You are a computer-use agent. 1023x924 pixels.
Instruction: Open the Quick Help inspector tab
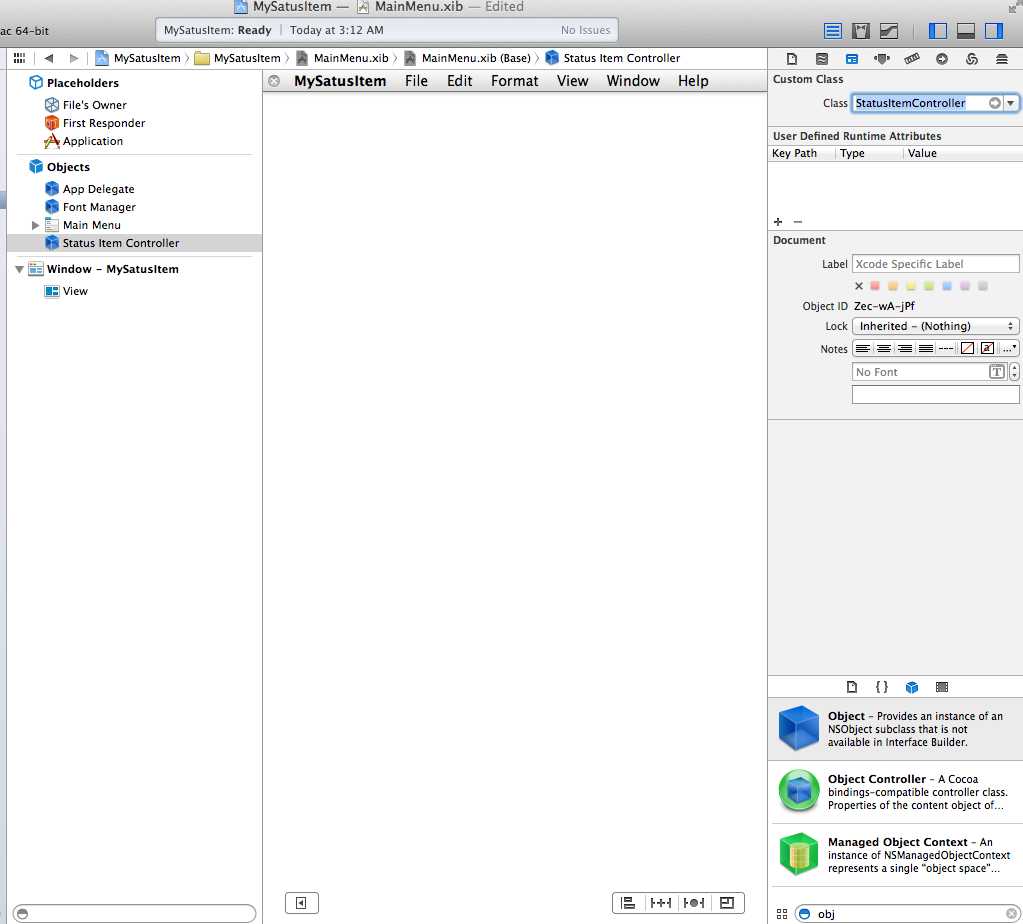[821, 59]
